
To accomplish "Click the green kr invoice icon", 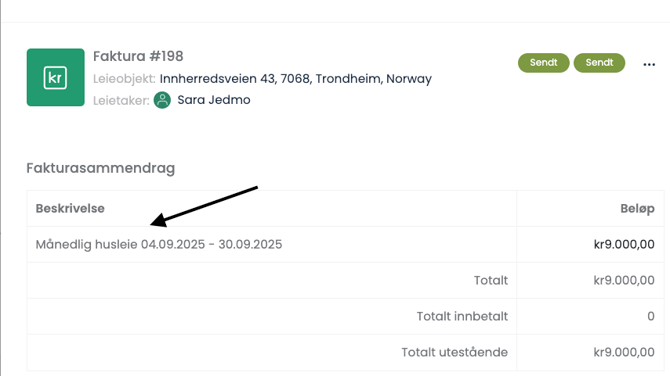I will click(x=56, y=77).
